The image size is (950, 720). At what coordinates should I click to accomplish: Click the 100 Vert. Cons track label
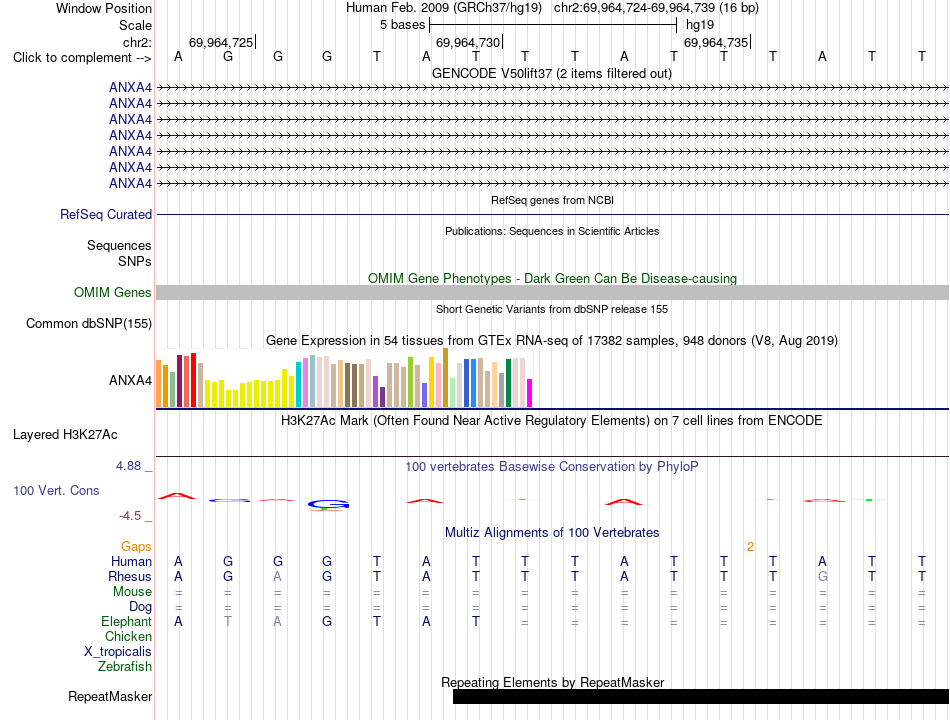(x=56, y=490)
